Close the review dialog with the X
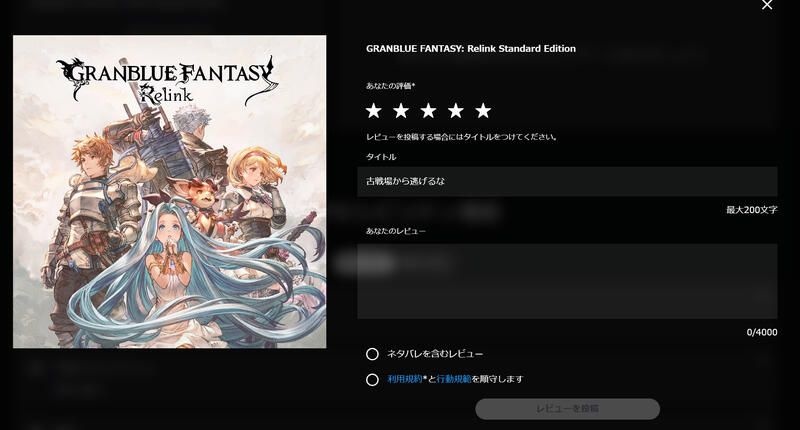The image size is (800, 430). [767, 5]
